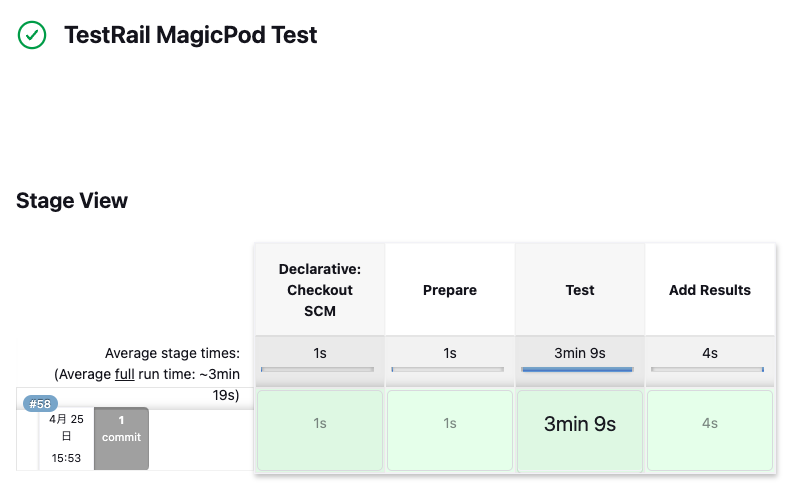
Task: Click the Test average time progress bar
Action: [577, 370]
